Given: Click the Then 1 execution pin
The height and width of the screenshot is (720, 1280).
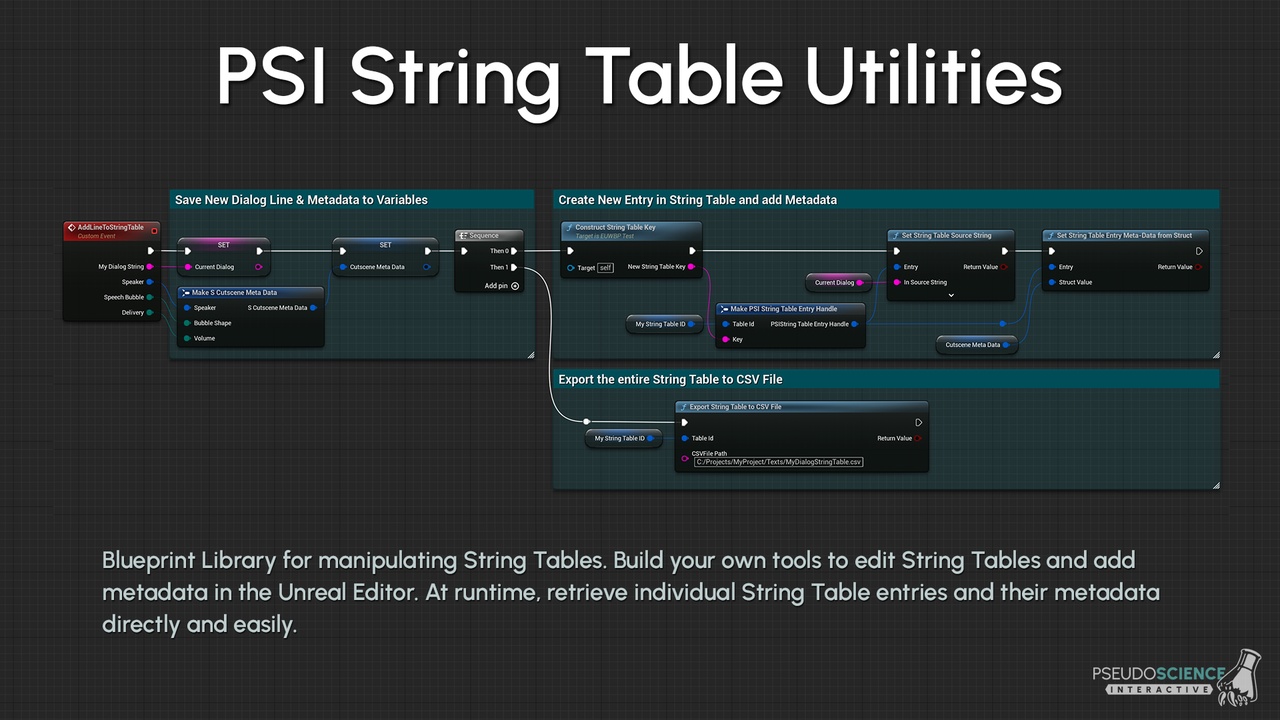Looking at the screenshot, I should (515, 267).
